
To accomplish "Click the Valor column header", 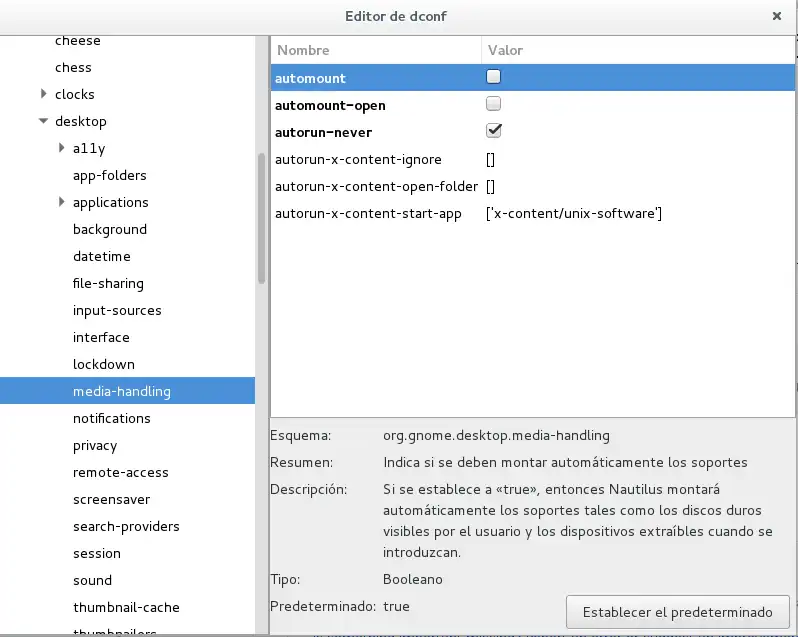I will click(638, 50).
